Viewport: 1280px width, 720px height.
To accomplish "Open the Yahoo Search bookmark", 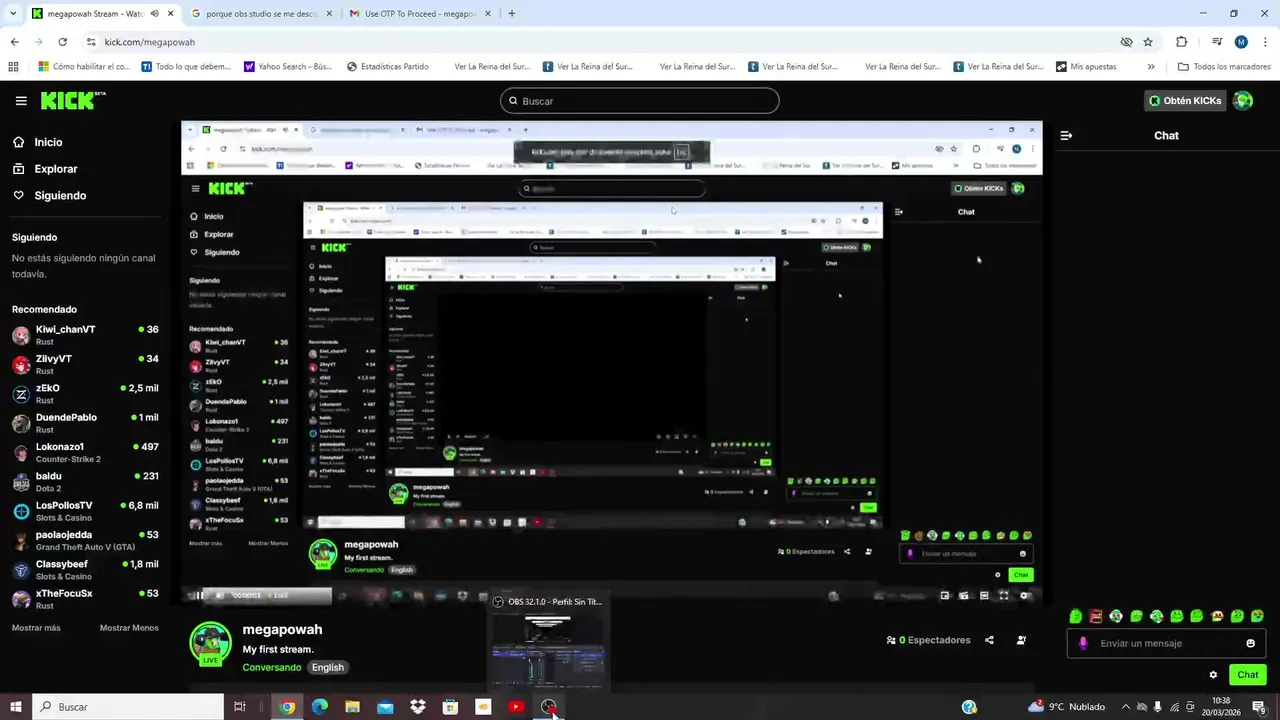I will pyautogui.click(x=288, y=67).
